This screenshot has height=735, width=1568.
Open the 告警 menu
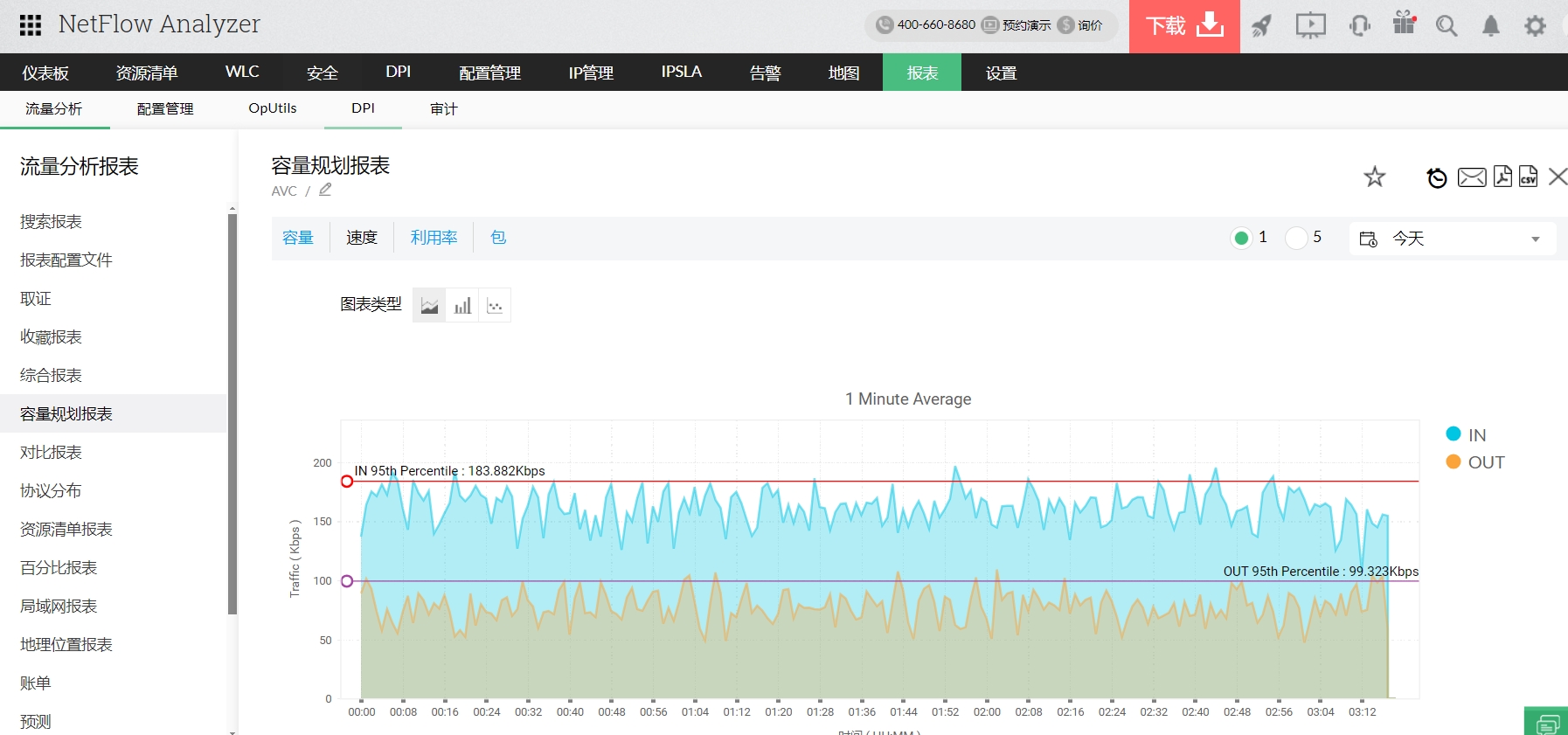[x=765, y=73]
